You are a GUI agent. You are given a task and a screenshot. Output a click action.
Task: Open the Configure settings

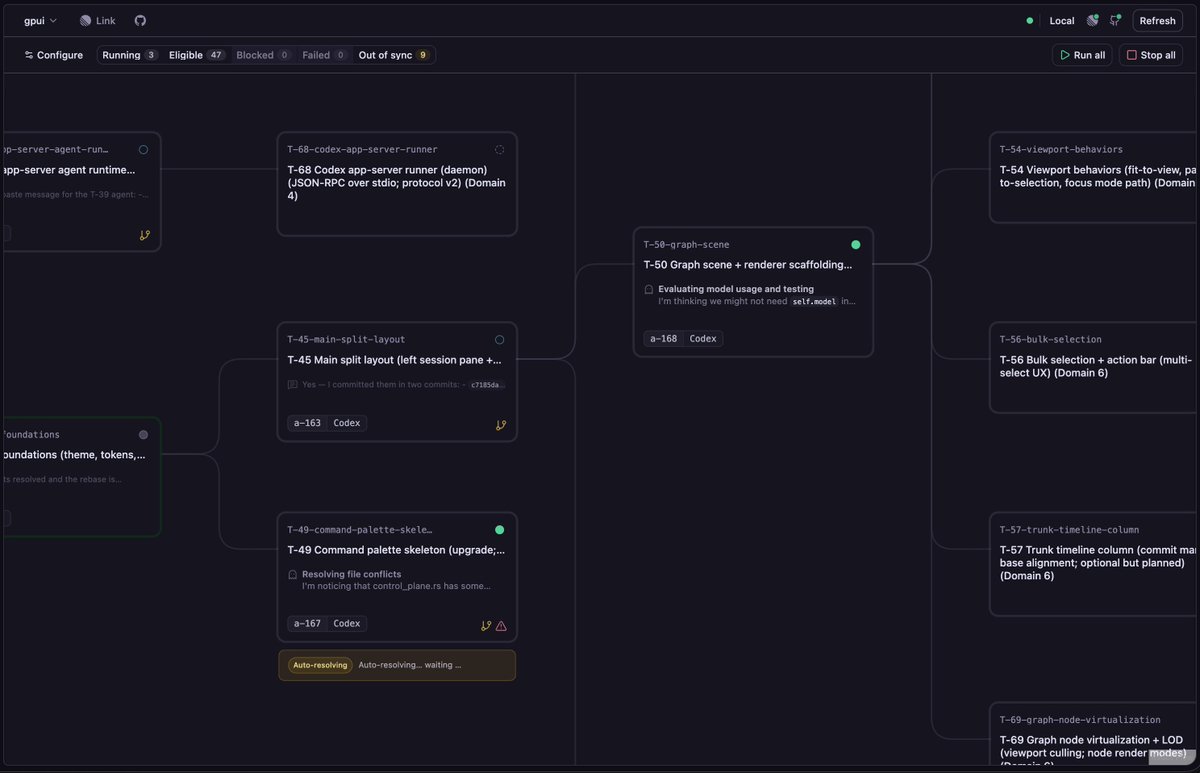[x=54, y=55]
